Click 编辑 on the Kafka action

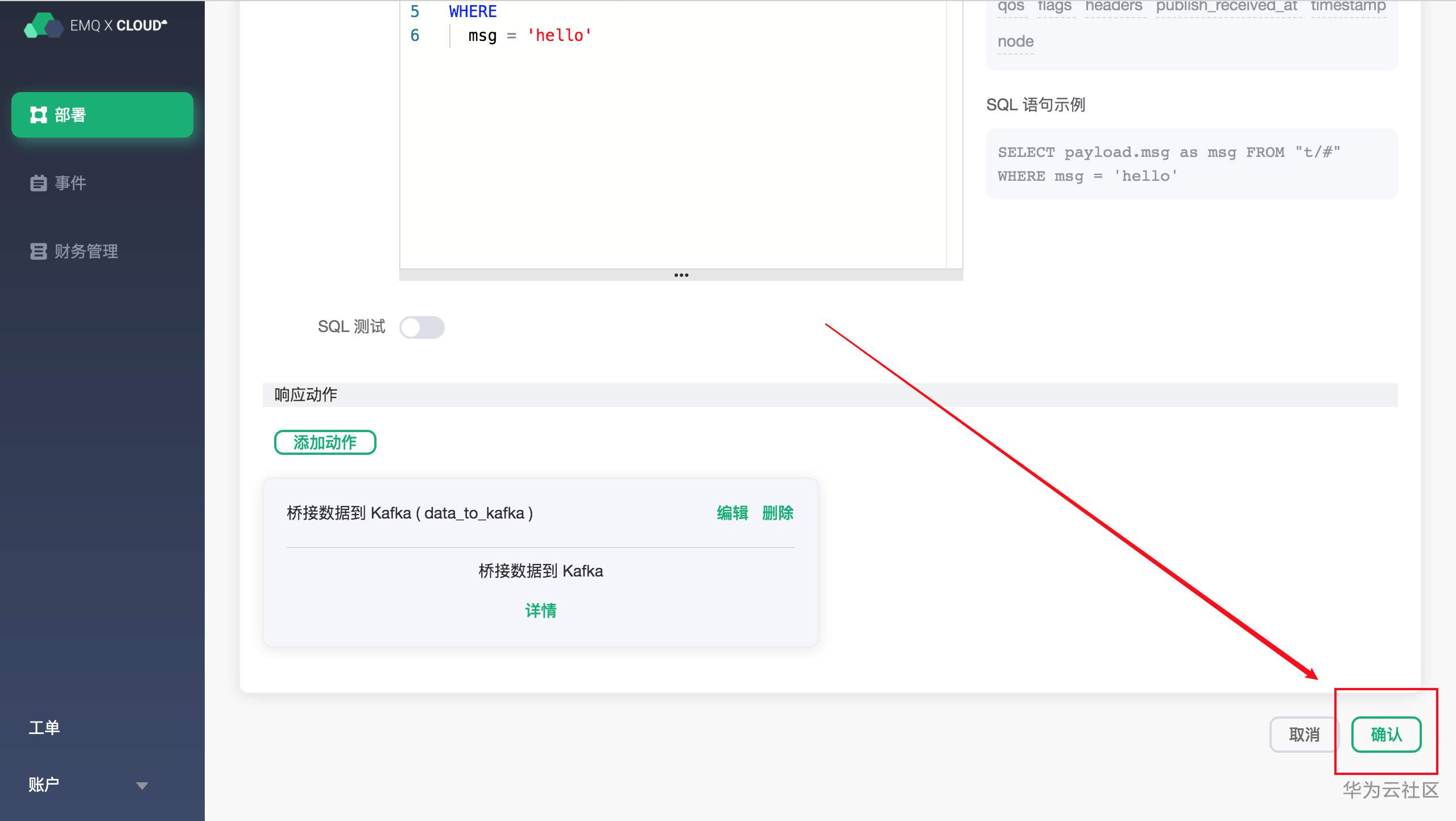pos(732,513)
